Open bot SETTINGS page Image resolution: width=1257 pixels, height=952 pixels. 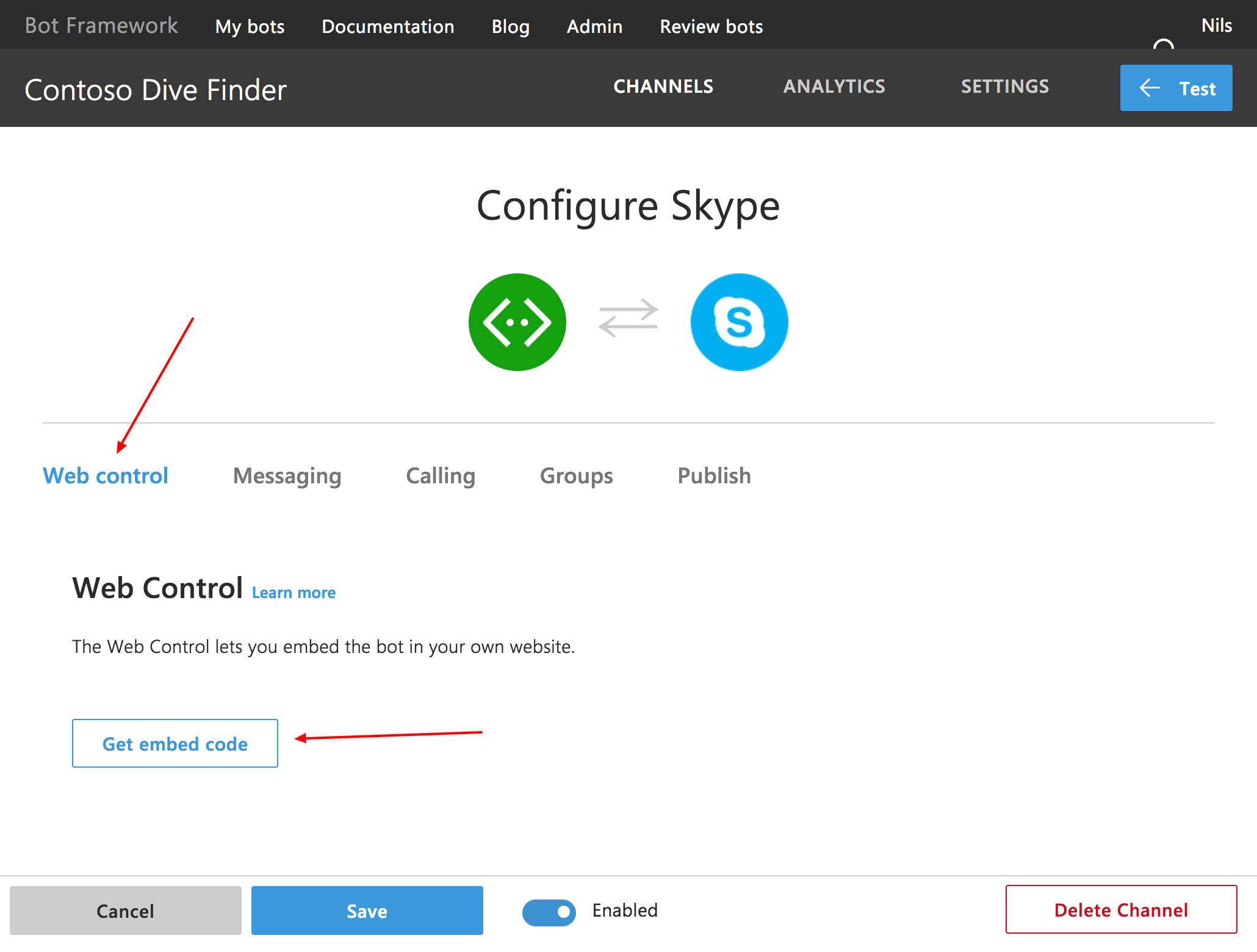[x=1005, y=87]
